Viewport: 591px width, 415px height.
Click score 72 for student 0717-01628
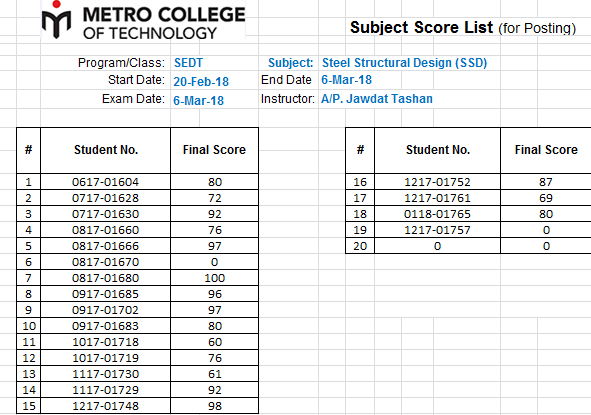[214, 198]
